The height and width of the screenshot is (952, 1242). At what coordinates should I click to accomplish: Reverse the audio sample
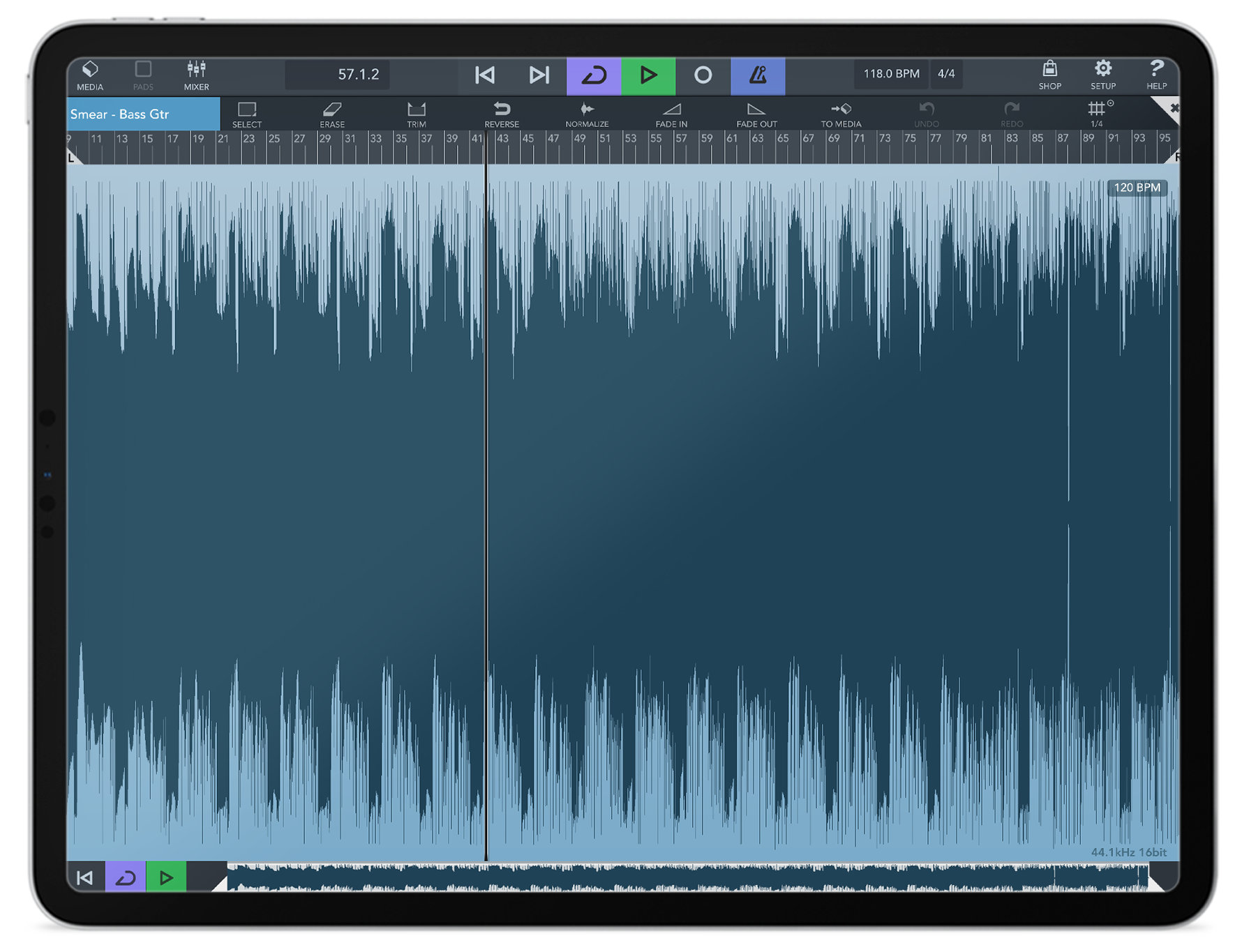point(502,114)
